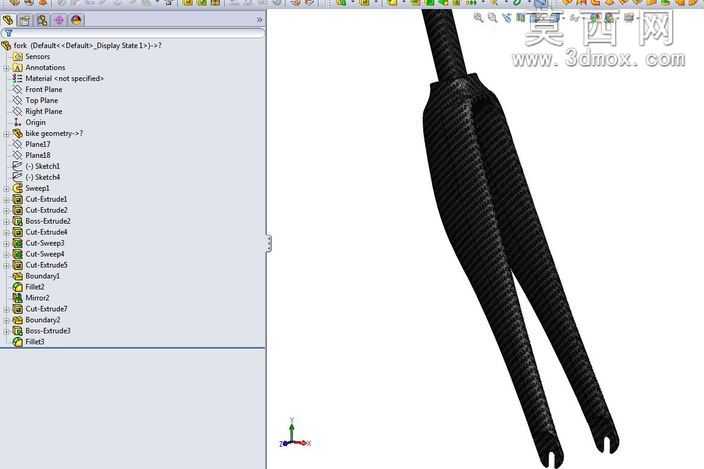
Task: Expand the Cut-Extrude5 feature
Action: pos(6,265)
